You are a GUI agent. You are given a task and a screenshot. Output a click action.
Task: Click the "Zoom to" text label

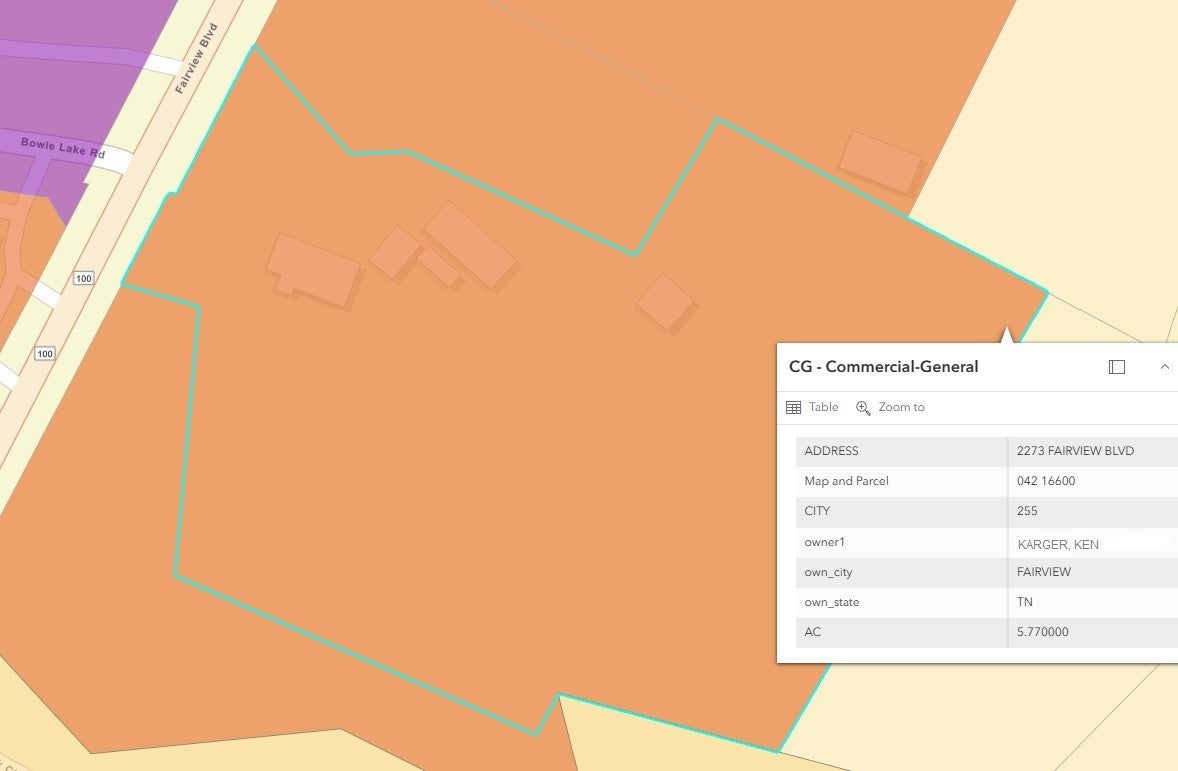click(901, 407)
